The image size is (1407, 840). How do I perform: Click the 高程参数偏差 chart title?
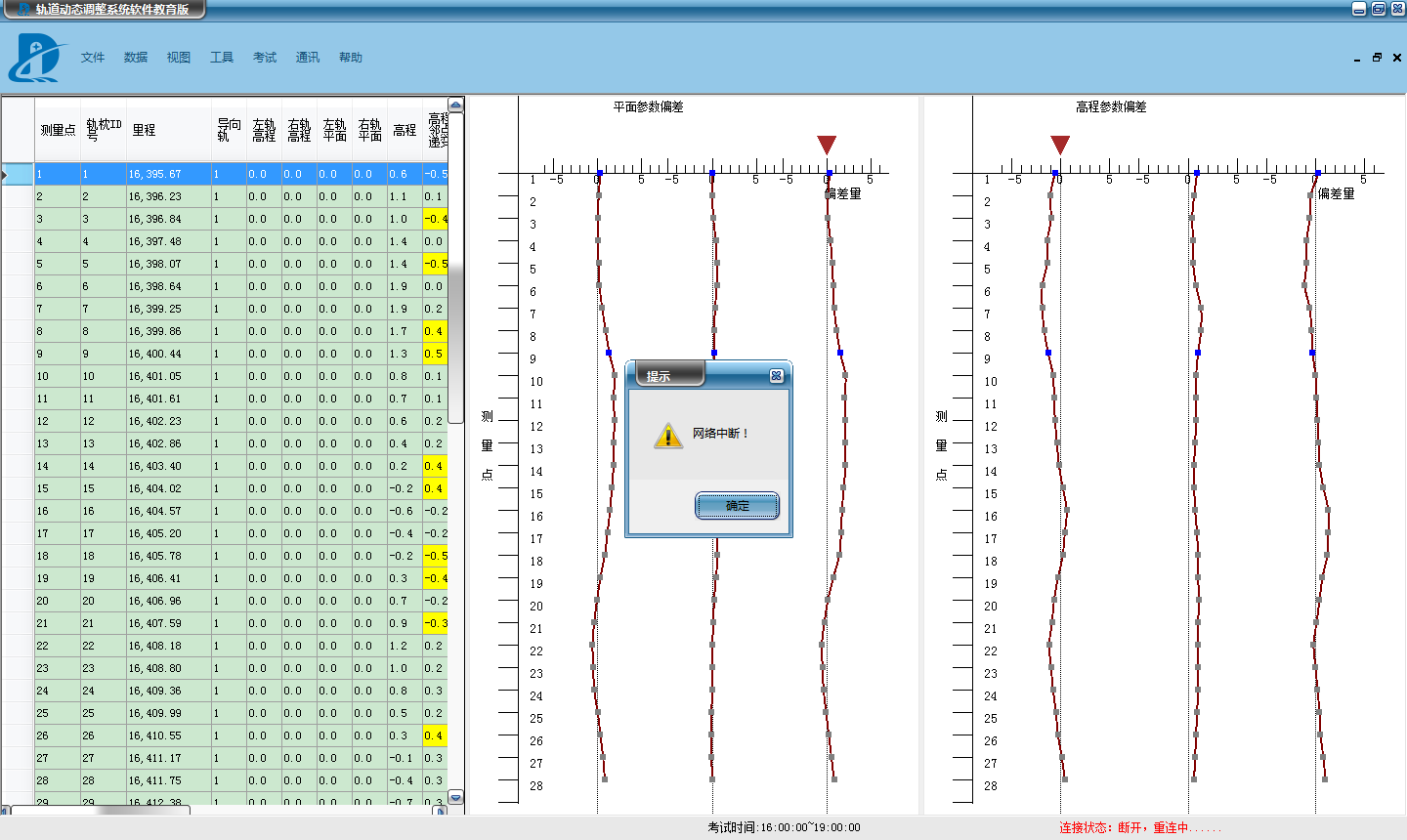(x=1112, y=107)
